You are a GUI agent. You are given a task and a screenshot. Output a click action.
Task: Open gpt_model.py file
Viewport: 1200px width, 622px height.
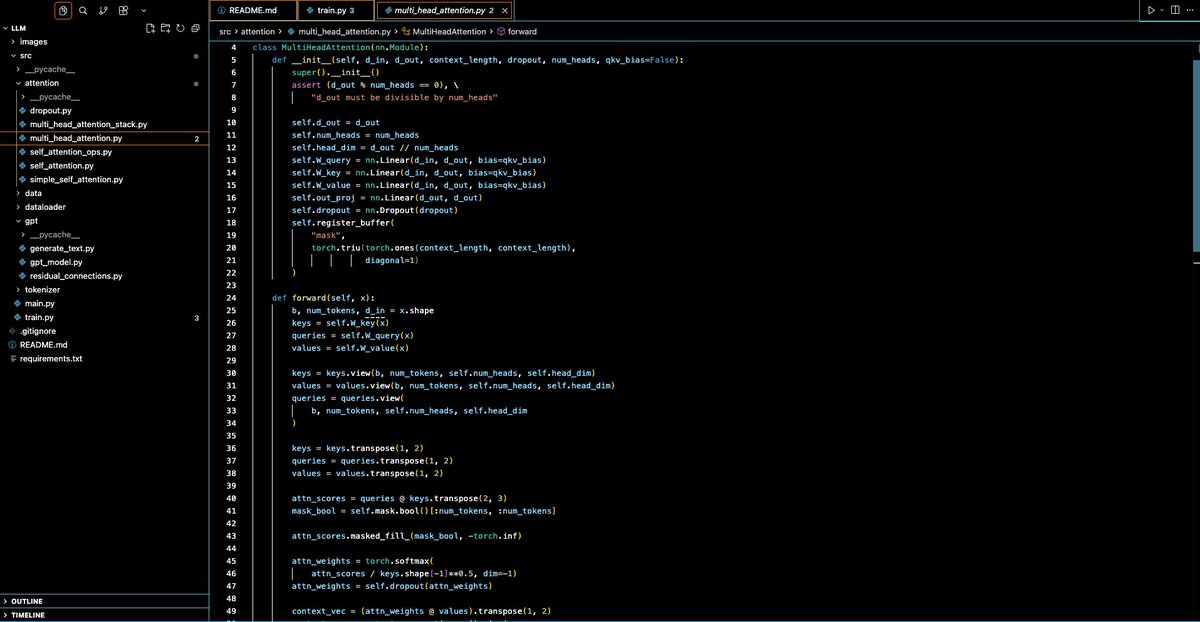(104, 262)
